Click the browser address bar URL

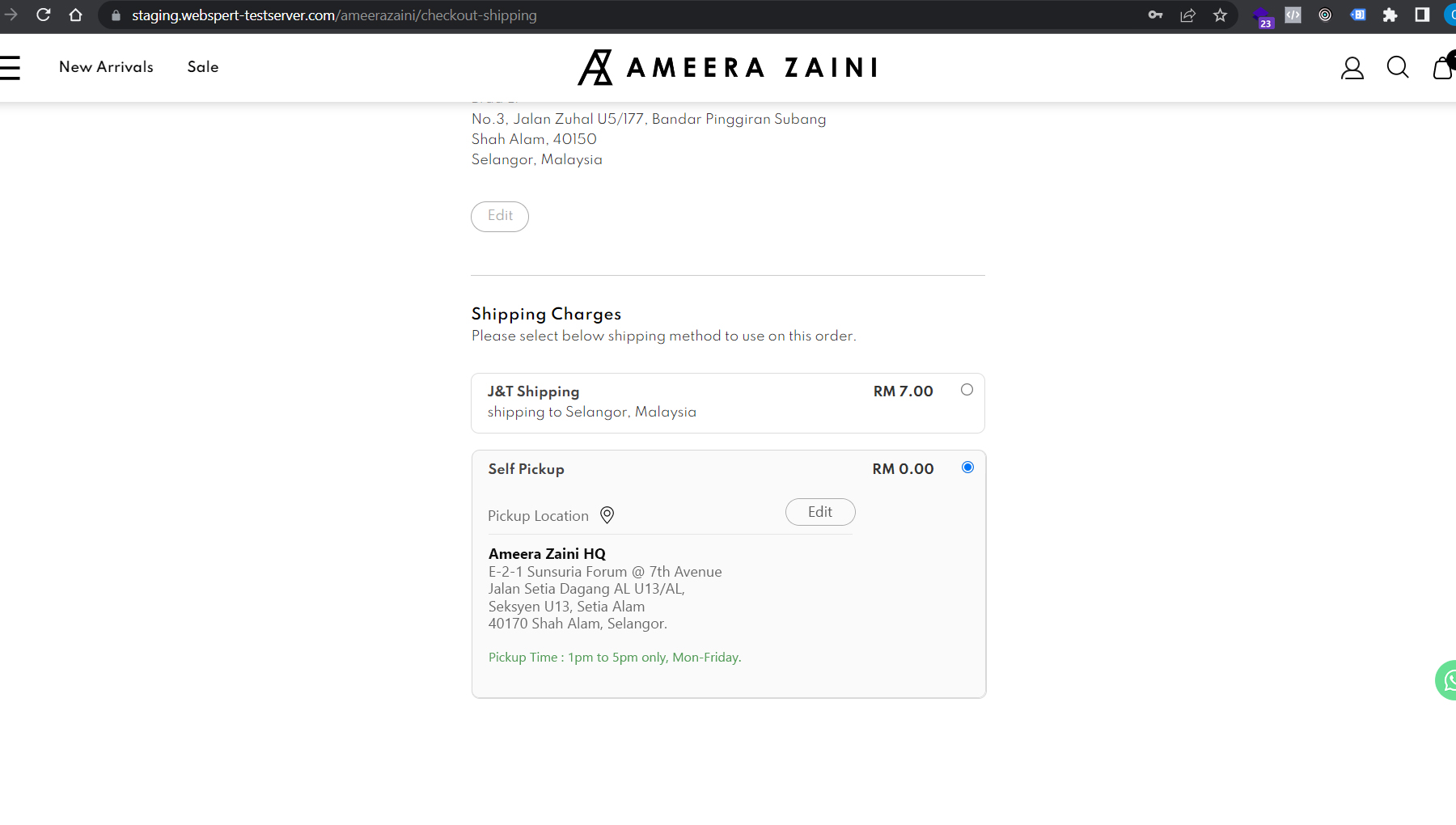point(334,15)
